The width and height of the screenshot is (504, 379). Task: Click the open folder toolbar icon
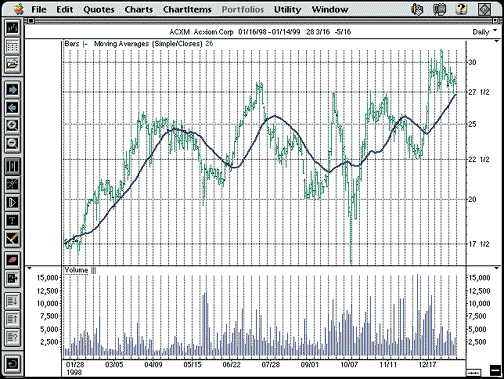tap(12, 64)
